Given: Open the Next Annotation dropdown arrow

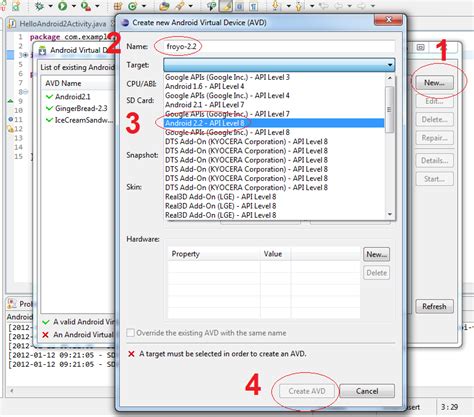Looking at the screenshot, I should pyautogui.click(x=288, y=6).
